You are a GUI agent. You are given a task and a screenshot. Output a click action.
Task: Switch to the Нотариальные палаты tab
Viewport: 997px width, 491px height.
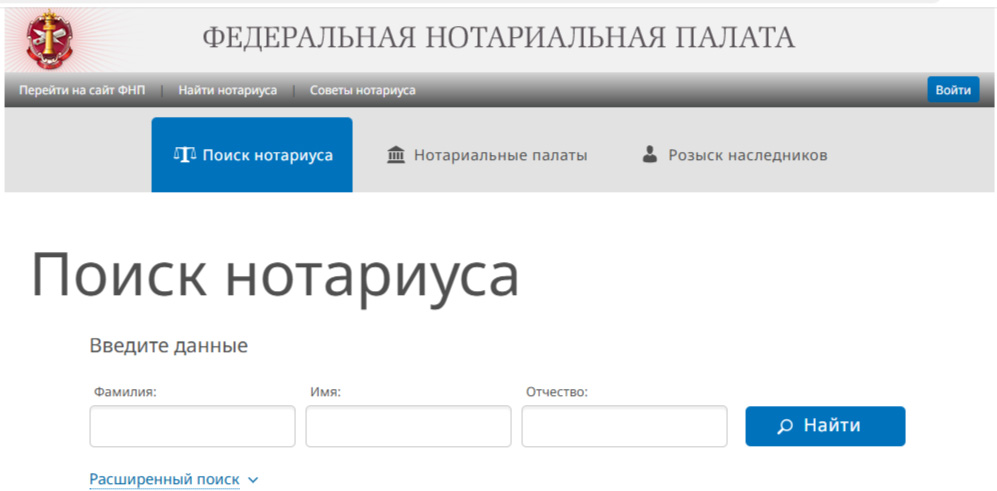[487, 155]
